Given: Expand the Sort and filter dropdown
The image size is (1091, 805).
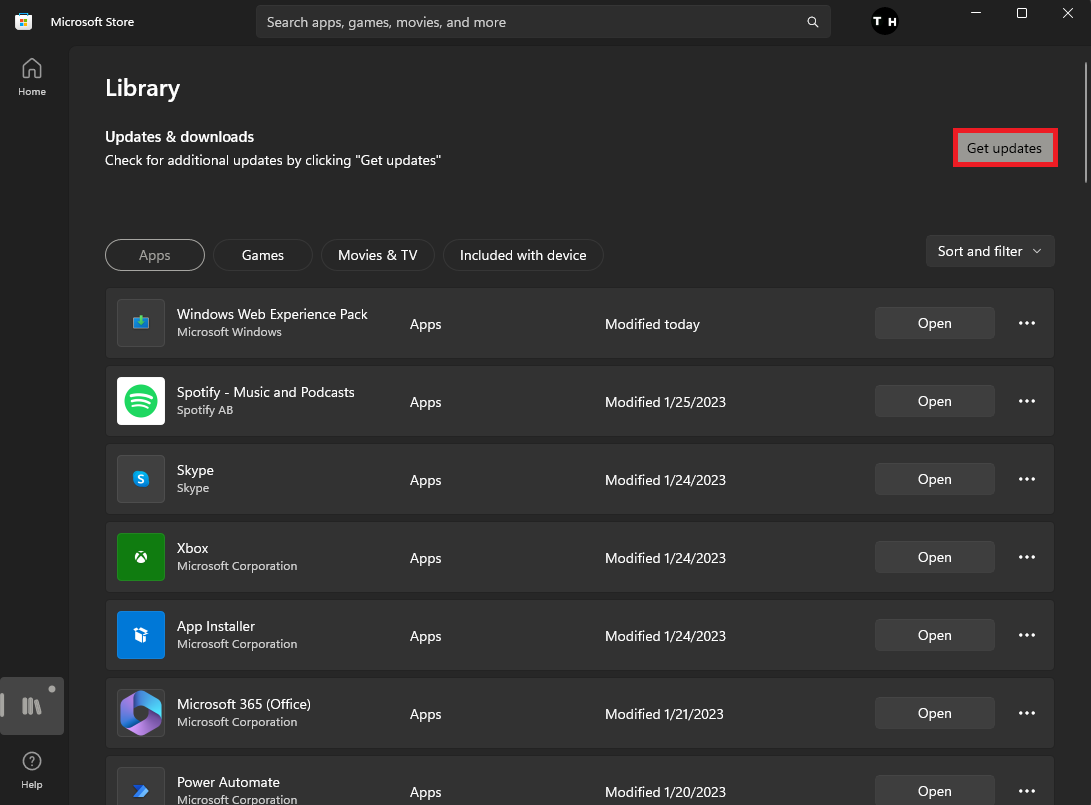Looking at the screenshot, I should tap(990, 251).
